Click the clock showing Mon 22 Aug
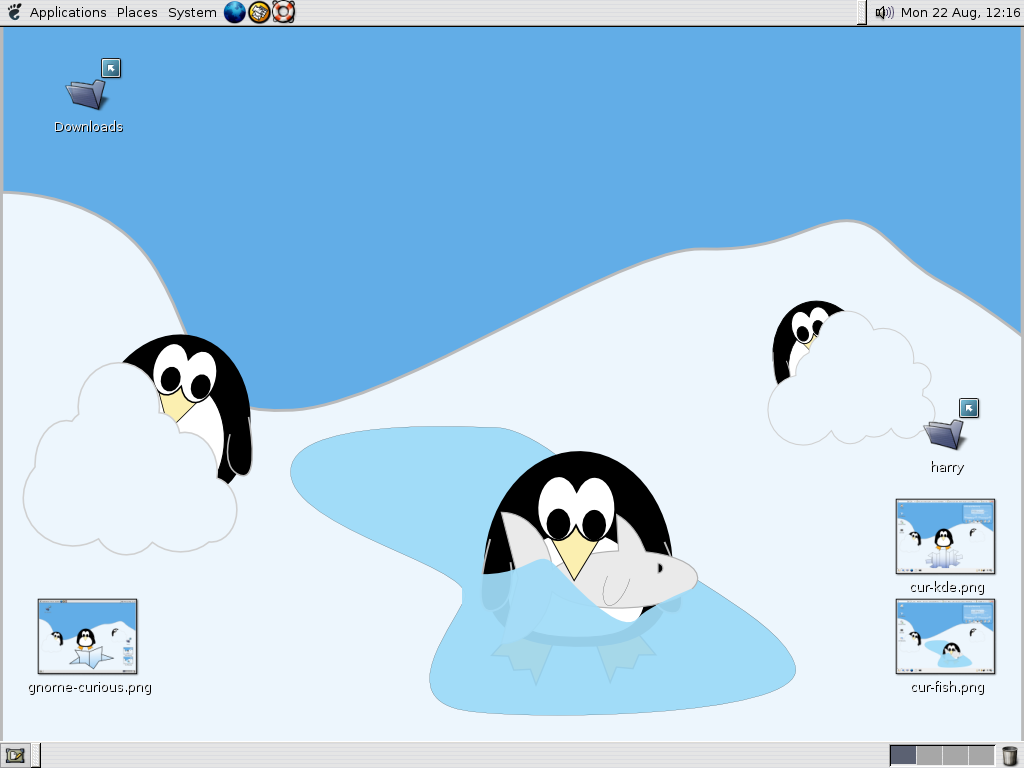 click(x=960, y=12)
